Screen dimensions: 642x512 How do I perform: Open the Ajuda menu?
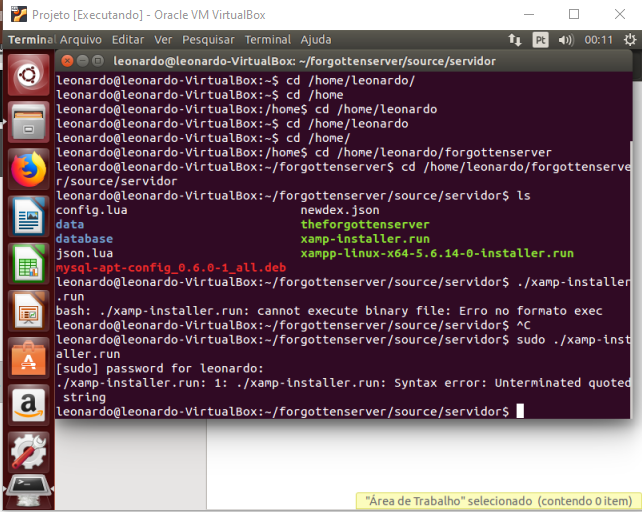pyautogui.click(x=316, y=40)
